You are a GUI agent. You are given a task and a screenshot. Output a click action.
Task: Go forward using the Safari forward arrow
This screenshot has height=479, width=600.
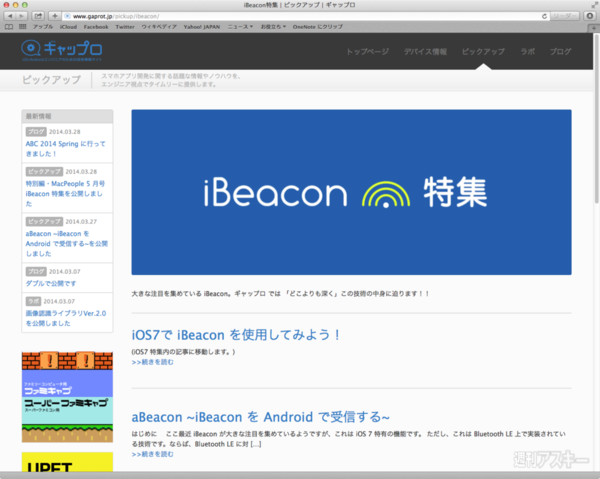tap(21, 16)
